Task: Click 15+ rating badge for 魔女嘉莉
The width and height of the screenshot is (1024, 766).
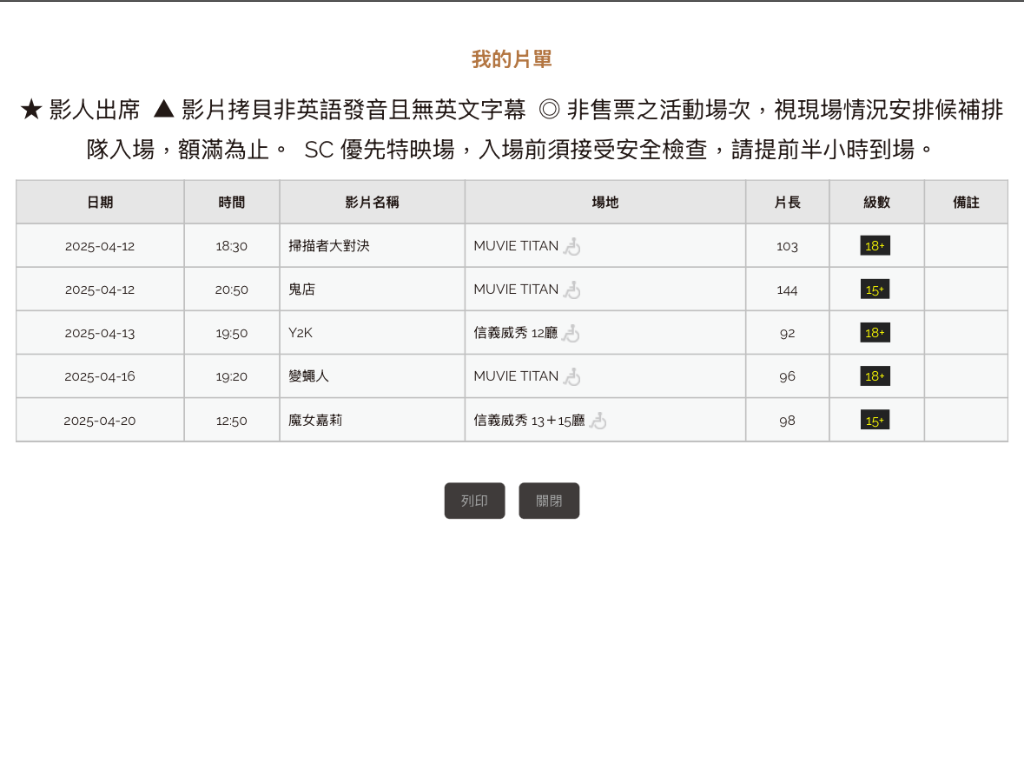Action: point(875,421)
